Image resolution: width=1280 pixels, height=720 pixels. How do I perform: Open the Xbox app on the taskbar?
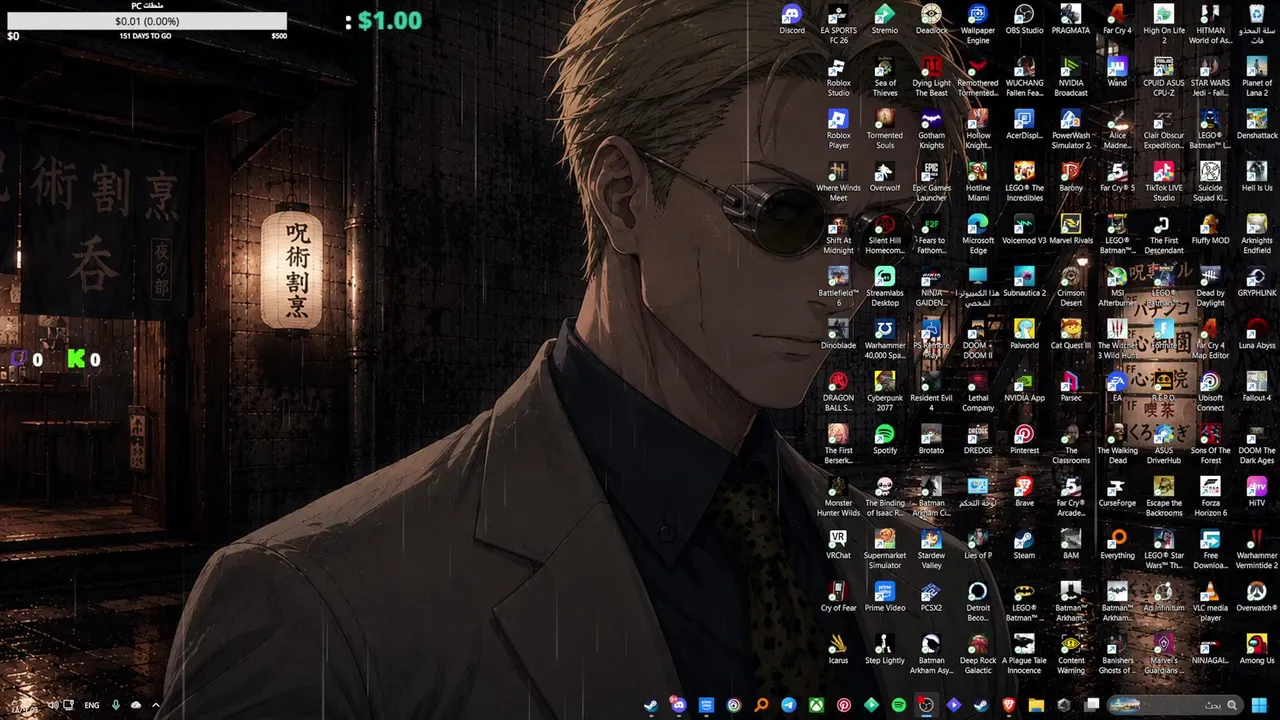pos(816,705)
